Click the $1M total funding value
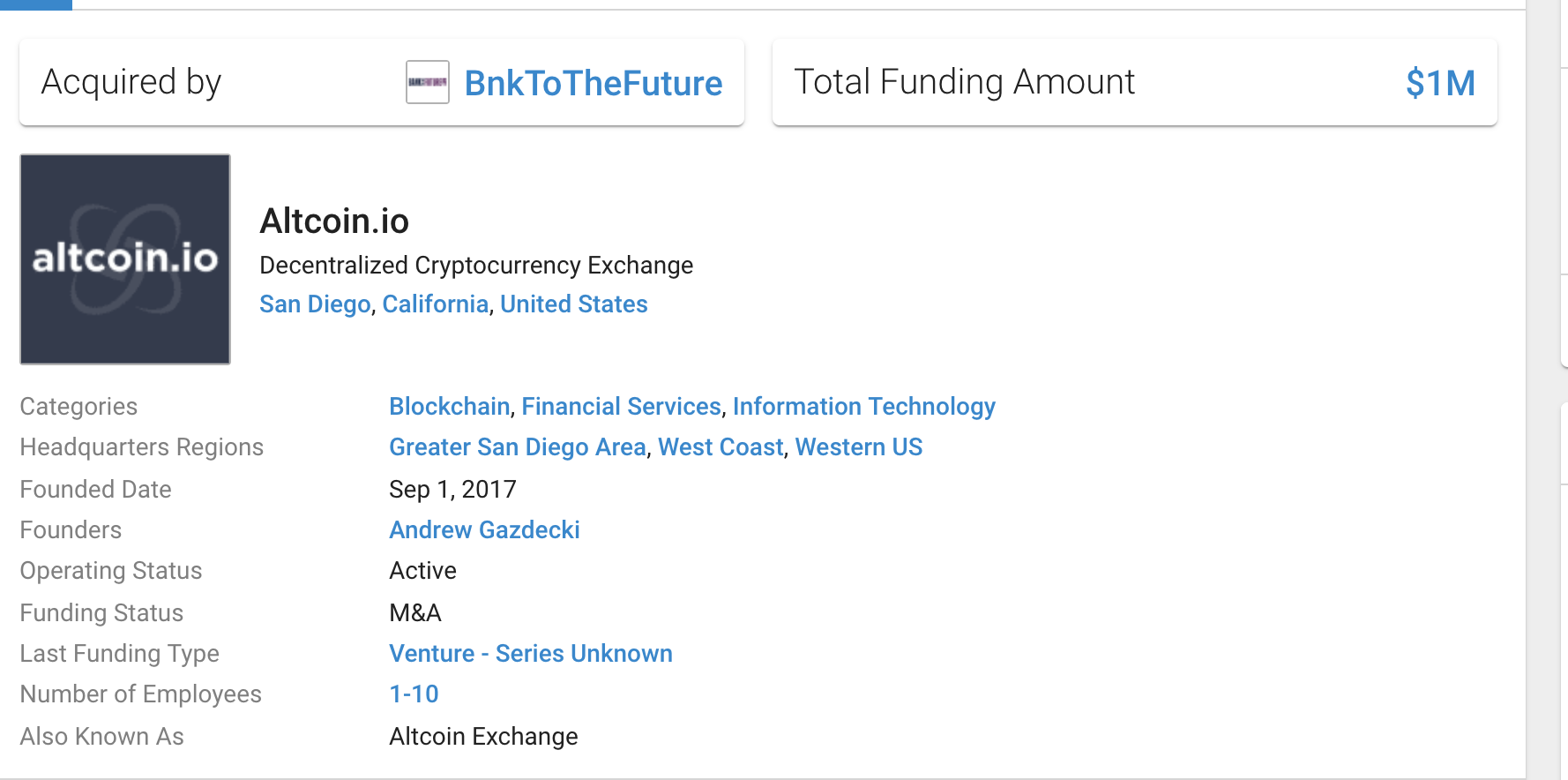 pyautogui.click(x=1439, y=83)
